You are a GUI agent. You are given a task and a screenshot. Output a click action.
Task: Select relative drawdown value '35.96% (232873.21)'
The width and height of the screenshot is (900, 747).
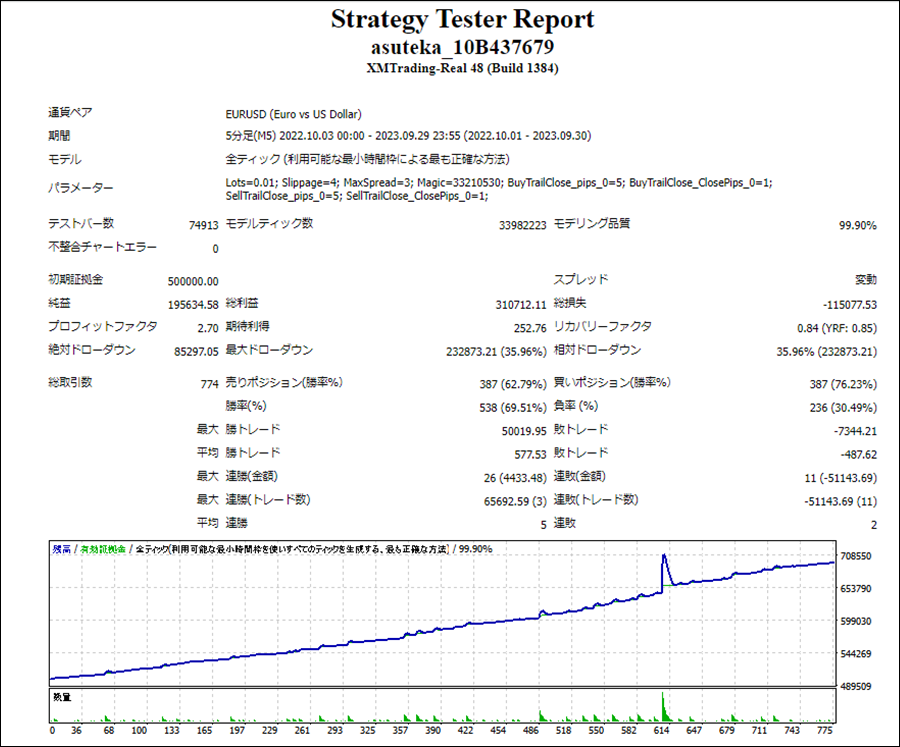coord(827,352)
